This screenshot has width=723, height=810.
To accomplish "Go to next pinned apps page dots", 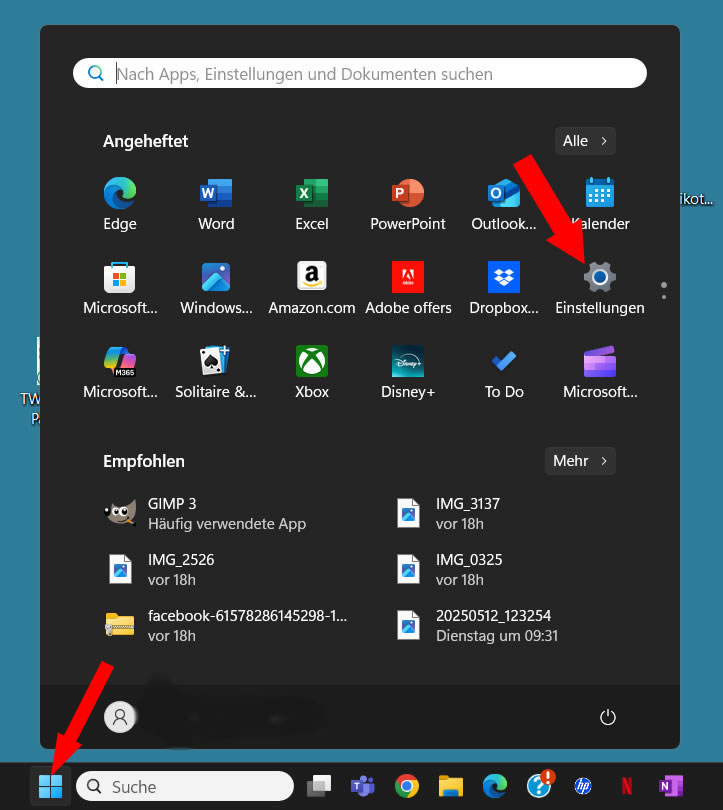I will (664, 290).
